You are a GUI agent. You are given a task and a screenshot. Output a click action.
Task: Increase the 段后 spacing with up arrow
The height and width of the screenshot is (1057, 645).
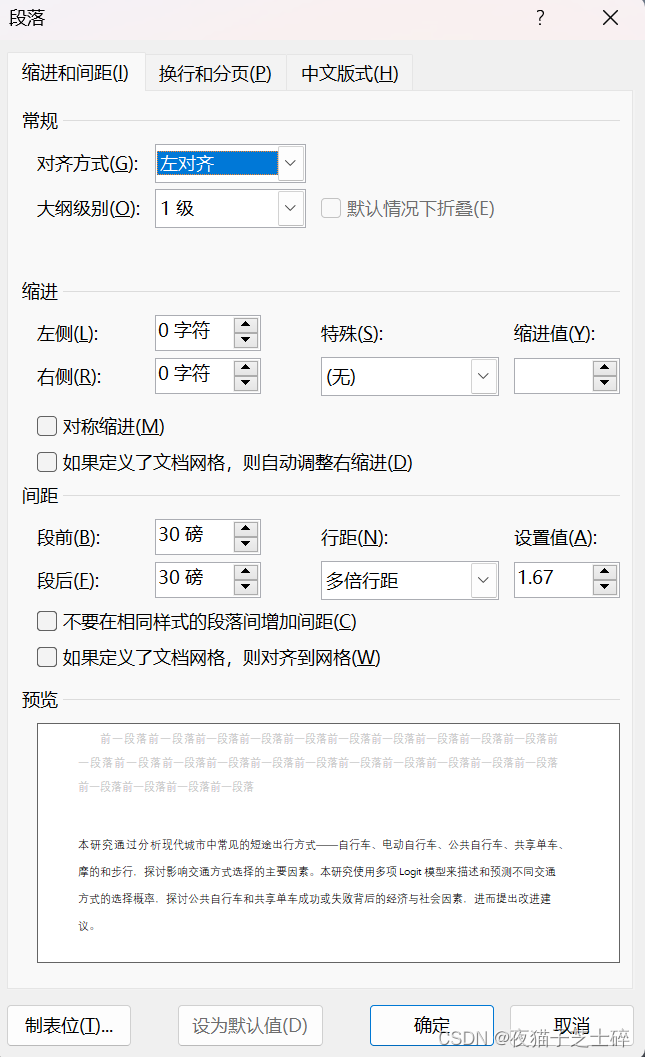tap(246, 572)
